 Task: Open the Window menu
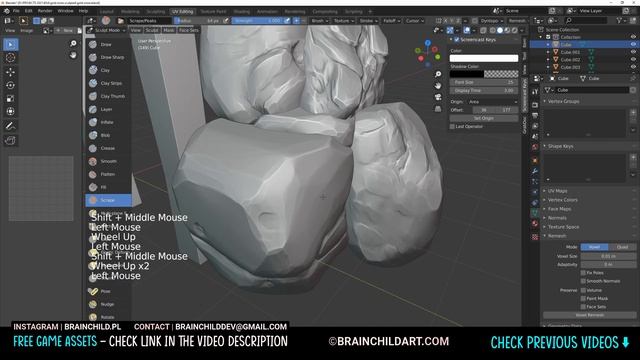65,11
